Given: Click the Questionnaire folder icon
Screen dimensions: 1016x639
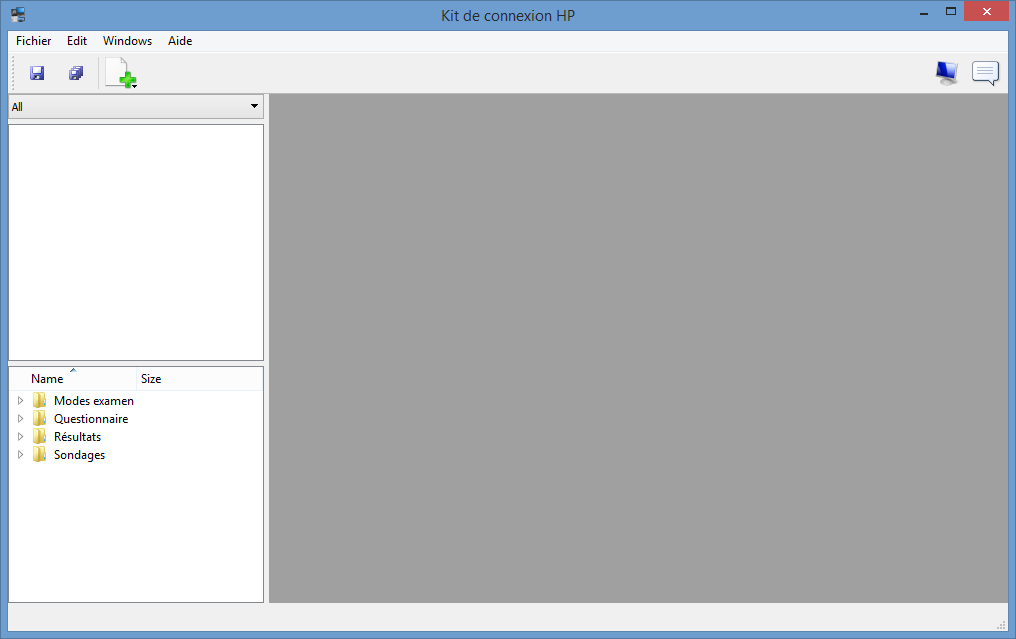Looking at the screenshot, I should tap(40, 418).
